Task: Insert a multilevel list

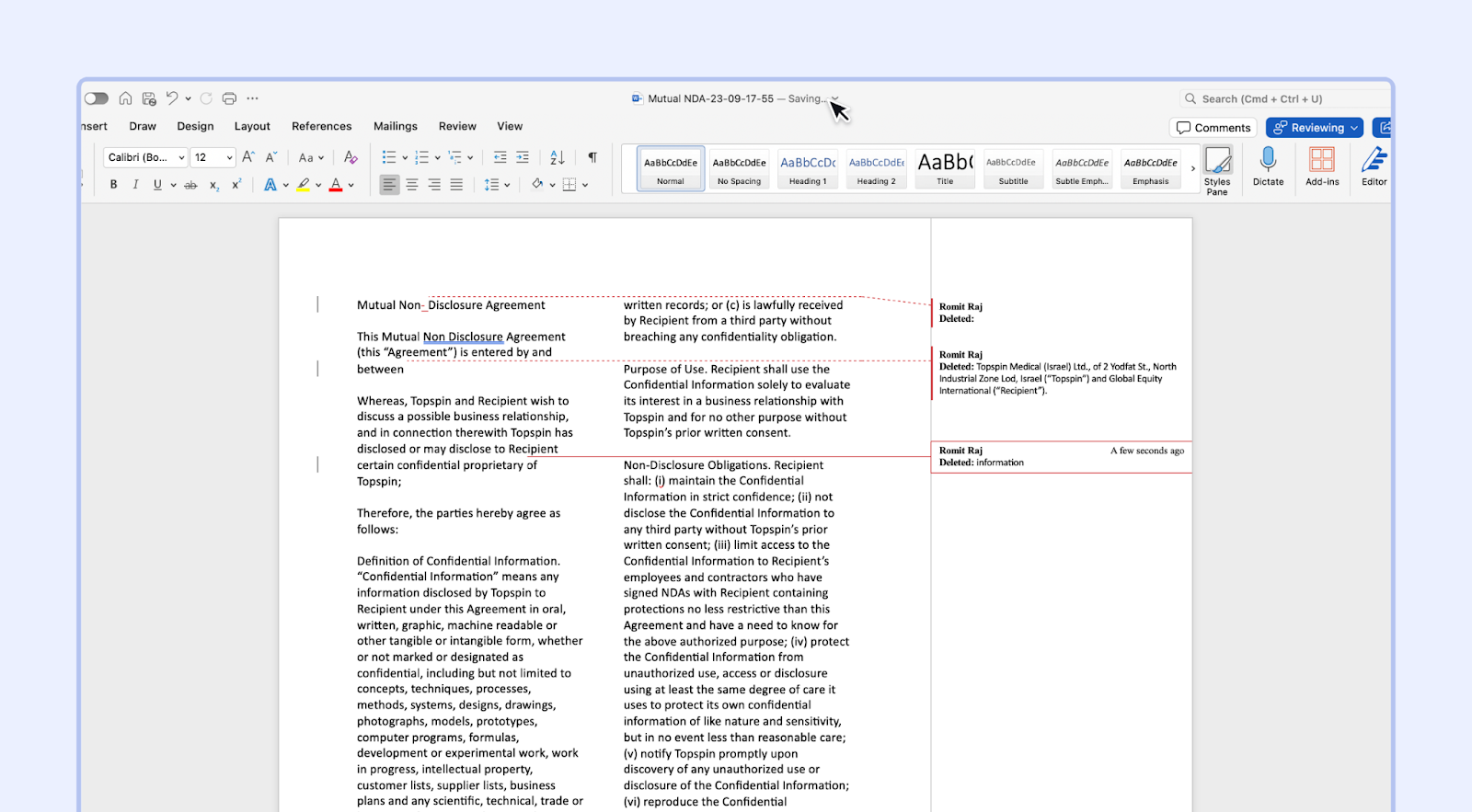Action: tap(455, 157)
